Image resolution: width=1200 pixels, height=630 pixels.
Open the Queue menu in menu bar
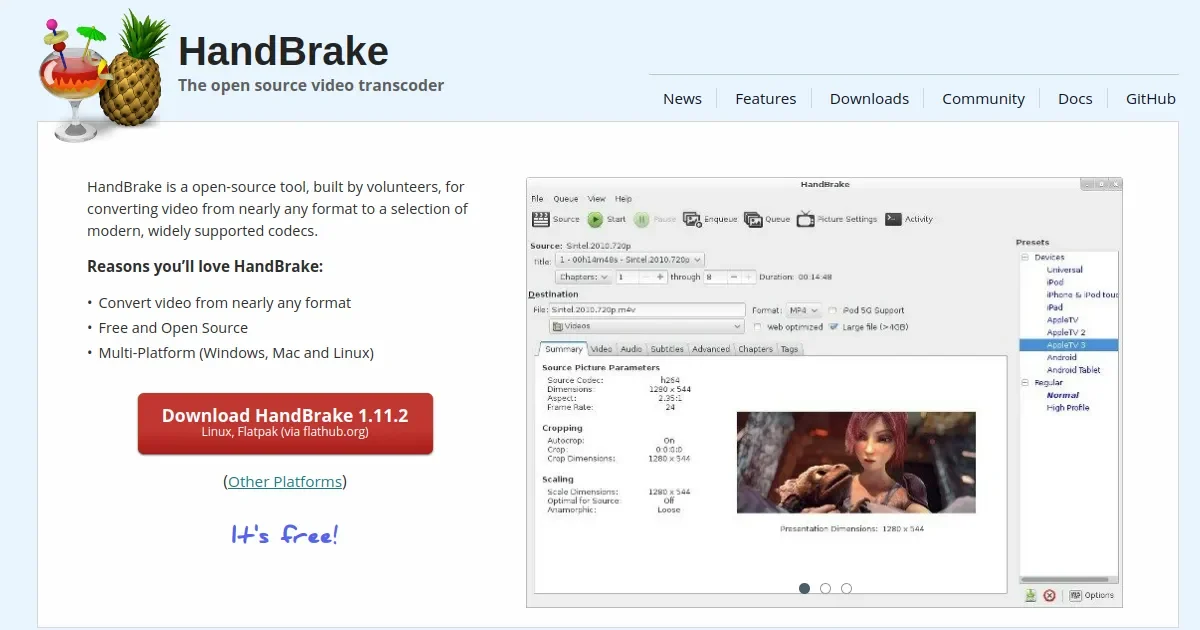(566, 199)
